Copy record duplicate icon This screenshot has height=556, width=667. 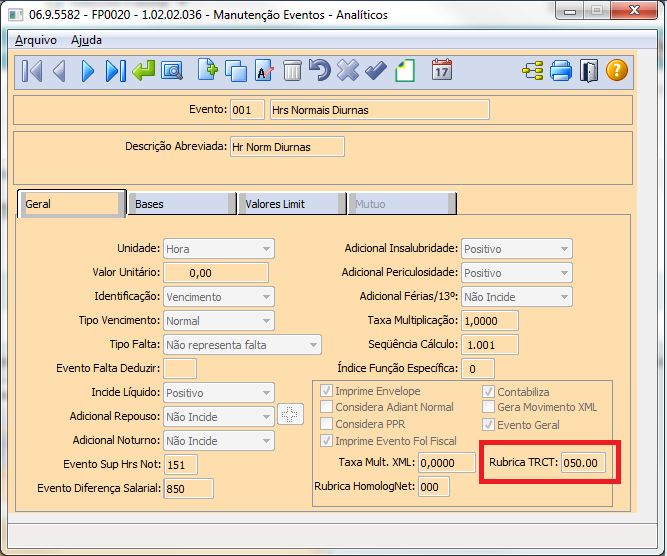click(x=236, y=71)
